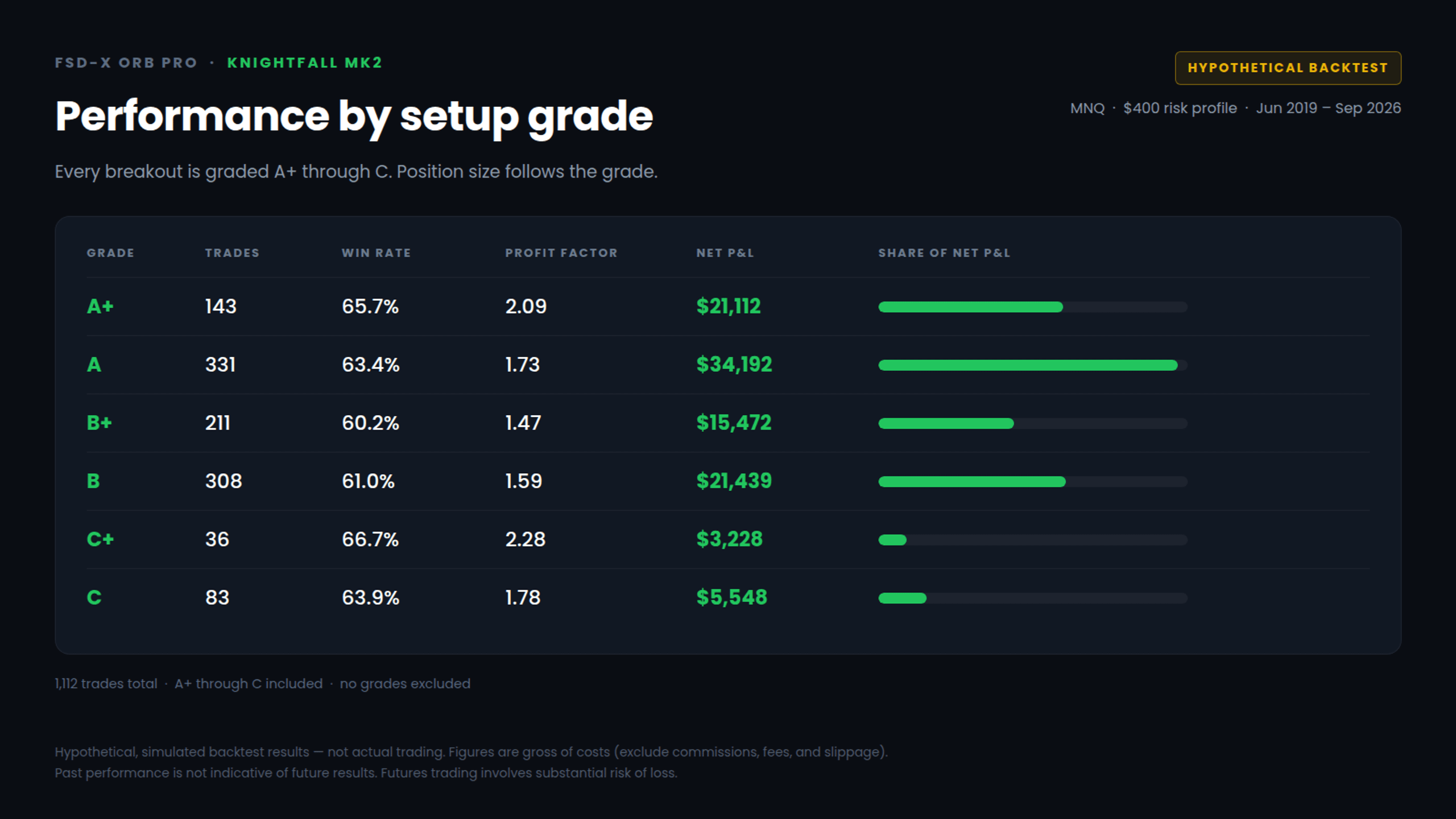The image size is (1456, 819).
Task: Sort by the Net P&L column header
Action: pos(725,253)
